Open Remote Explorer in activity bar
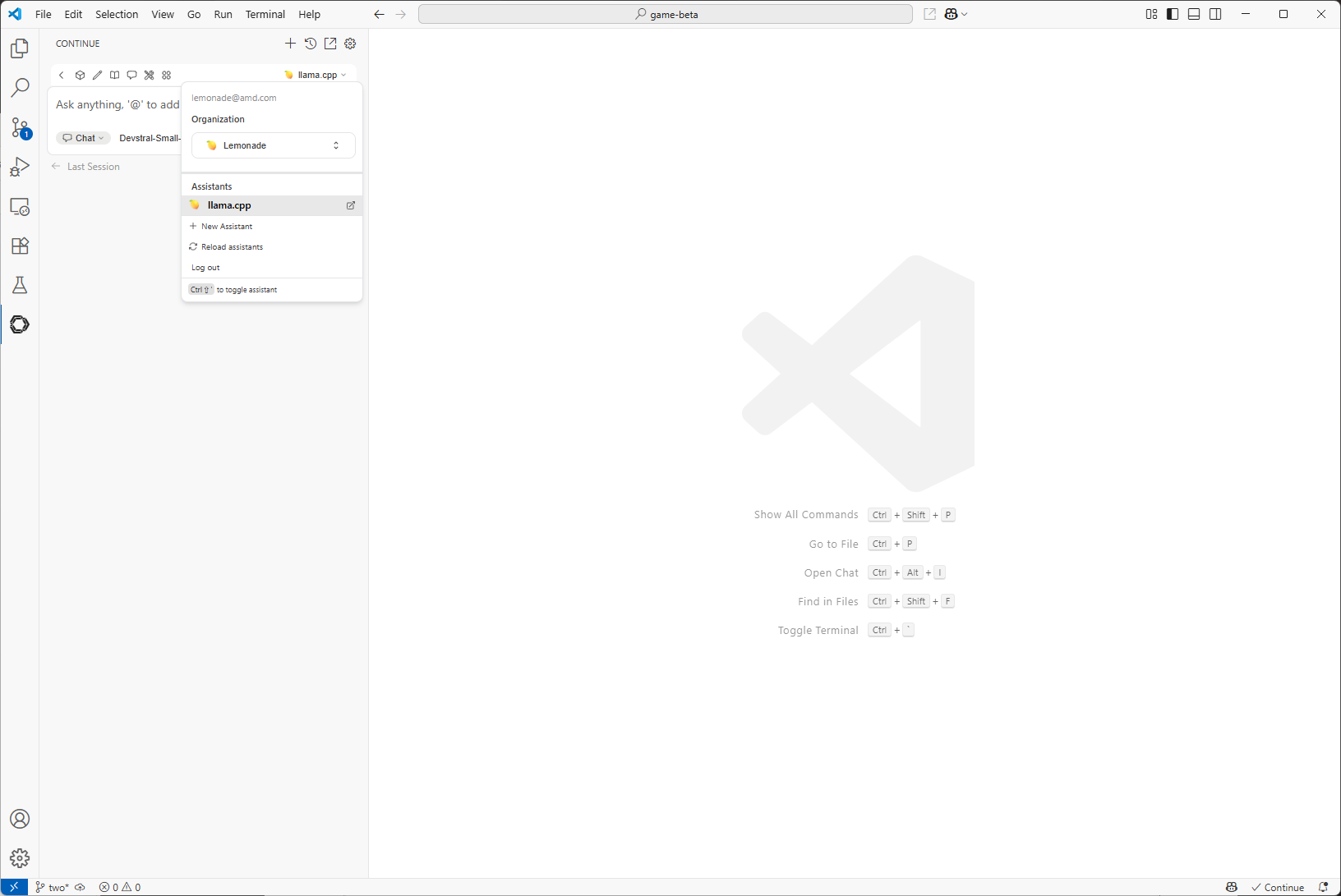The image size is (1341, 896). coord(20,206)
